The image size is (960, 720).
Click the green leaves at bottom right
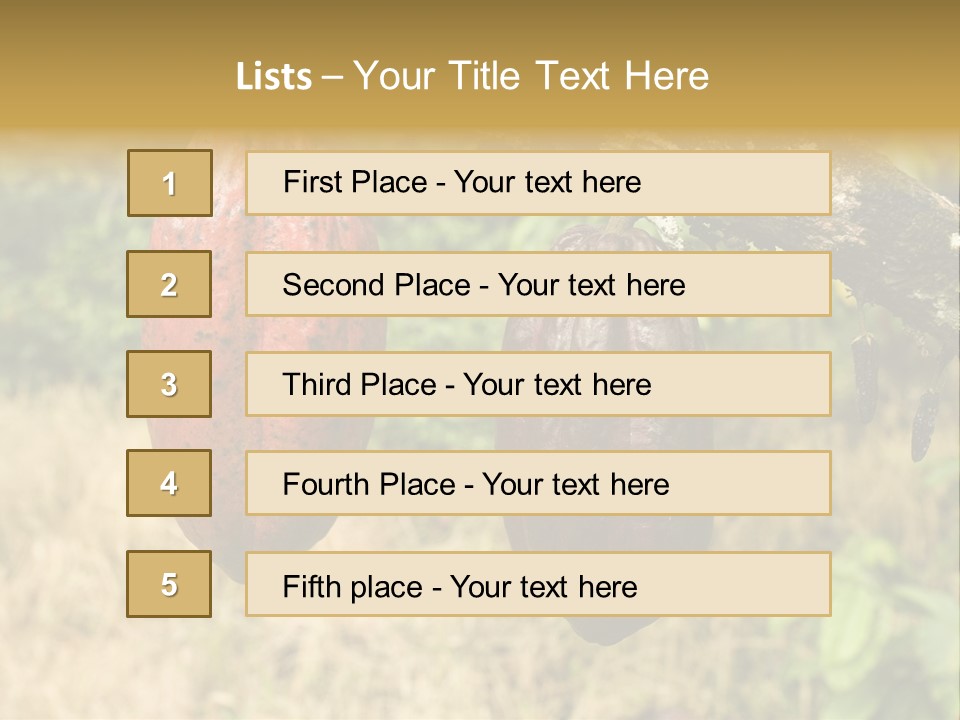click(880, 620)
